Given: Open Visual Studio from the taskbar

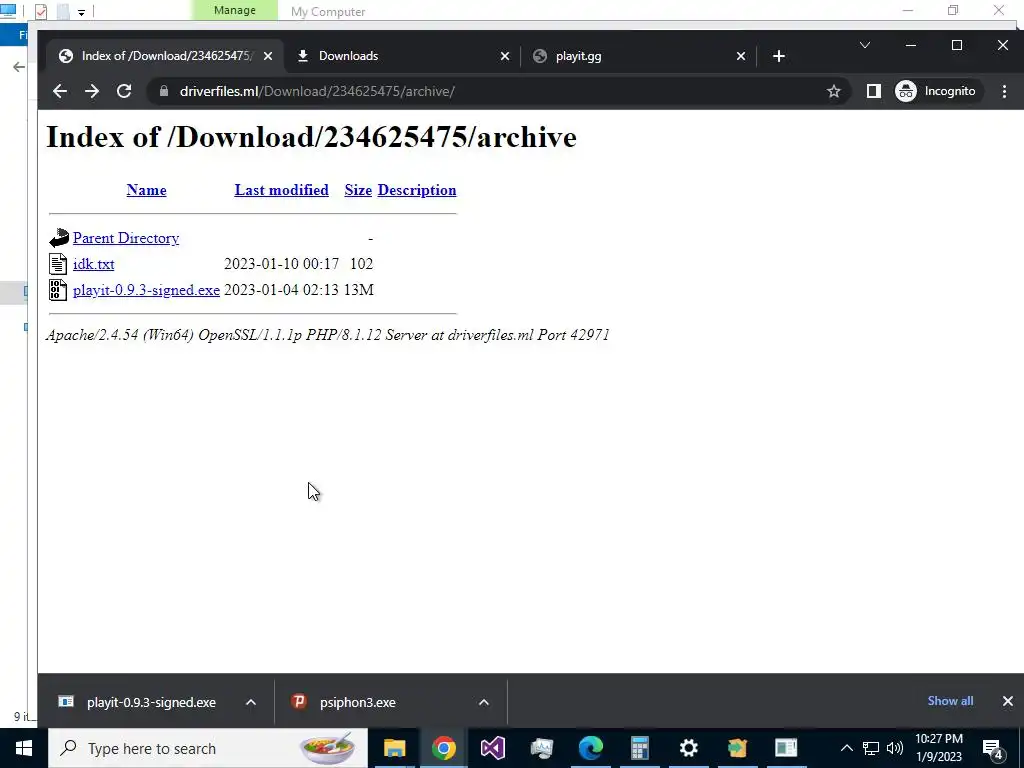Looking at the screenshot, I should point(492,748).
